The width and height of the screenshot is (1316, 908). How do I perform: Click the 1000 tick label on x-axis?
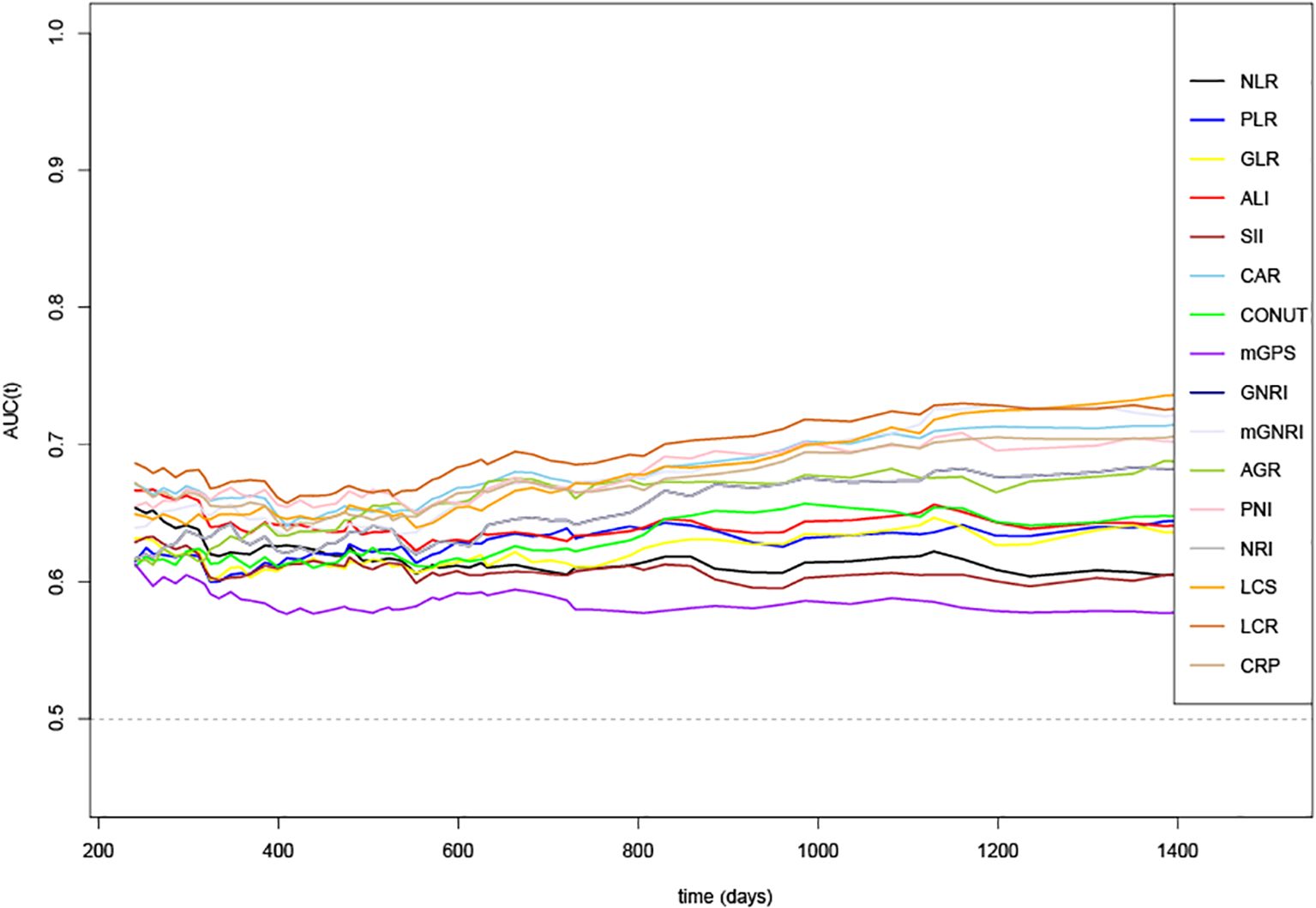coord(818,850)
